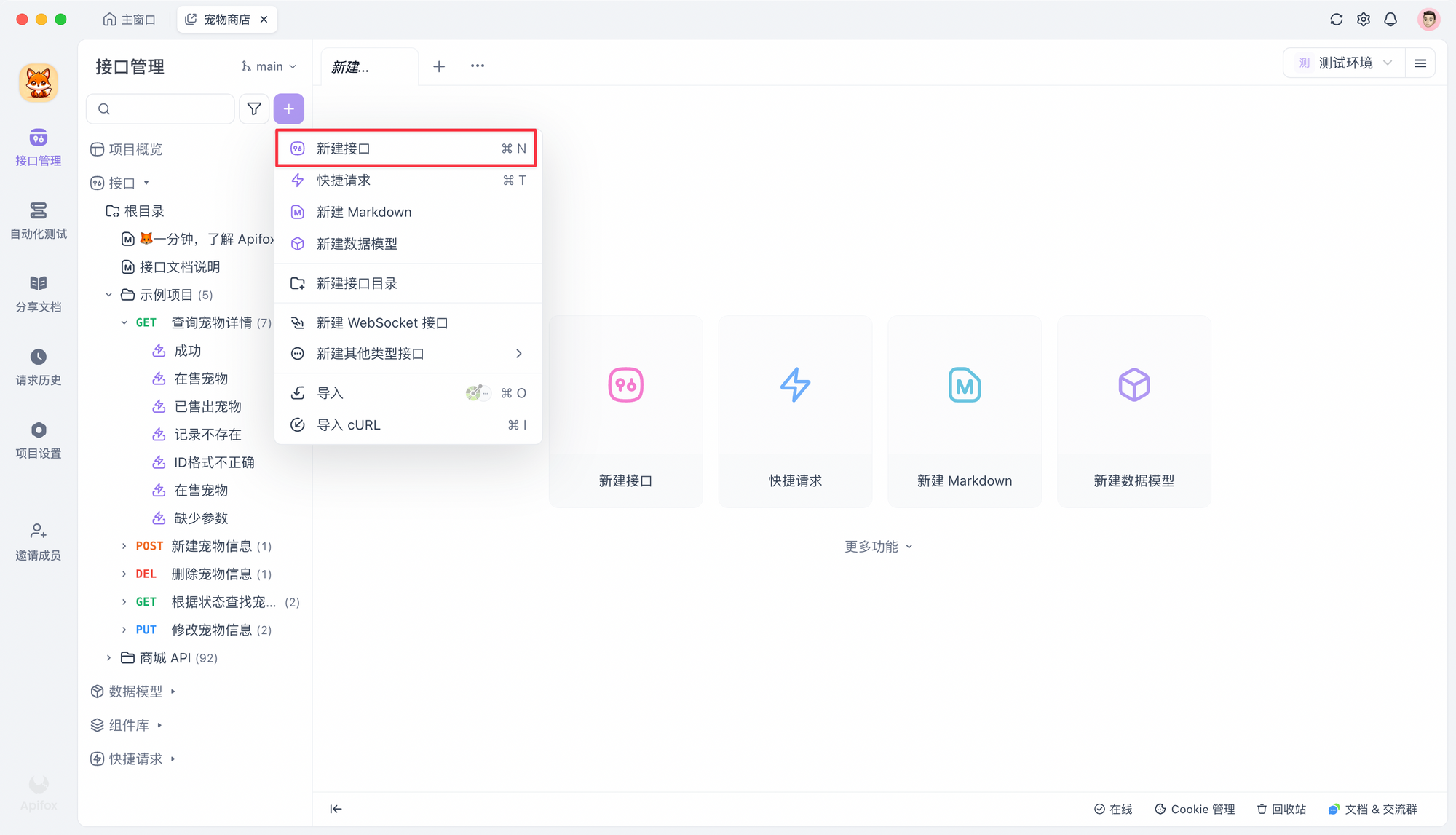Image resolution: width=1456 pixels, height=835 pixels.
Task: Select ID格式不正确 example
Action: click(203, 462)
